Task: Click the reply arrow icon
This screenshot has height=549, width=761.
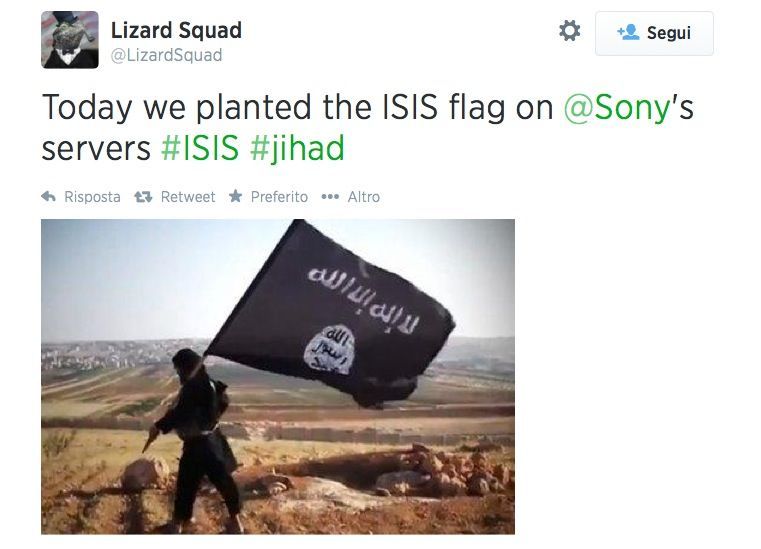Action: point(49,197)
